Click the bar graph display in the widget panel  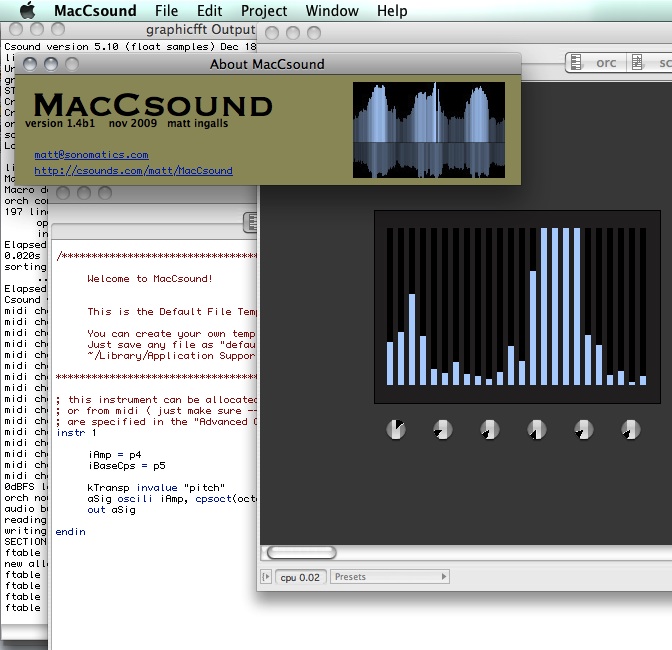point(517,307)
